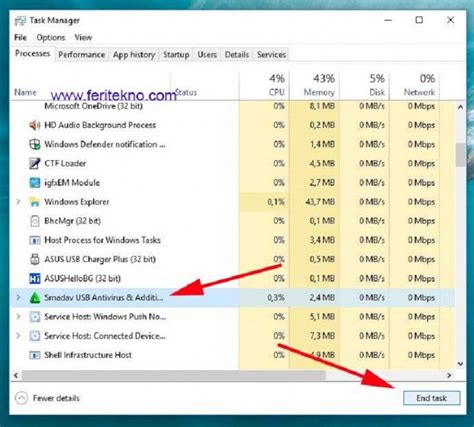Image resolution: width=474 pixels, height=427 pixels.
Task: Click the vertical scrollbar down arrow
Action: (x=460, y=364)
